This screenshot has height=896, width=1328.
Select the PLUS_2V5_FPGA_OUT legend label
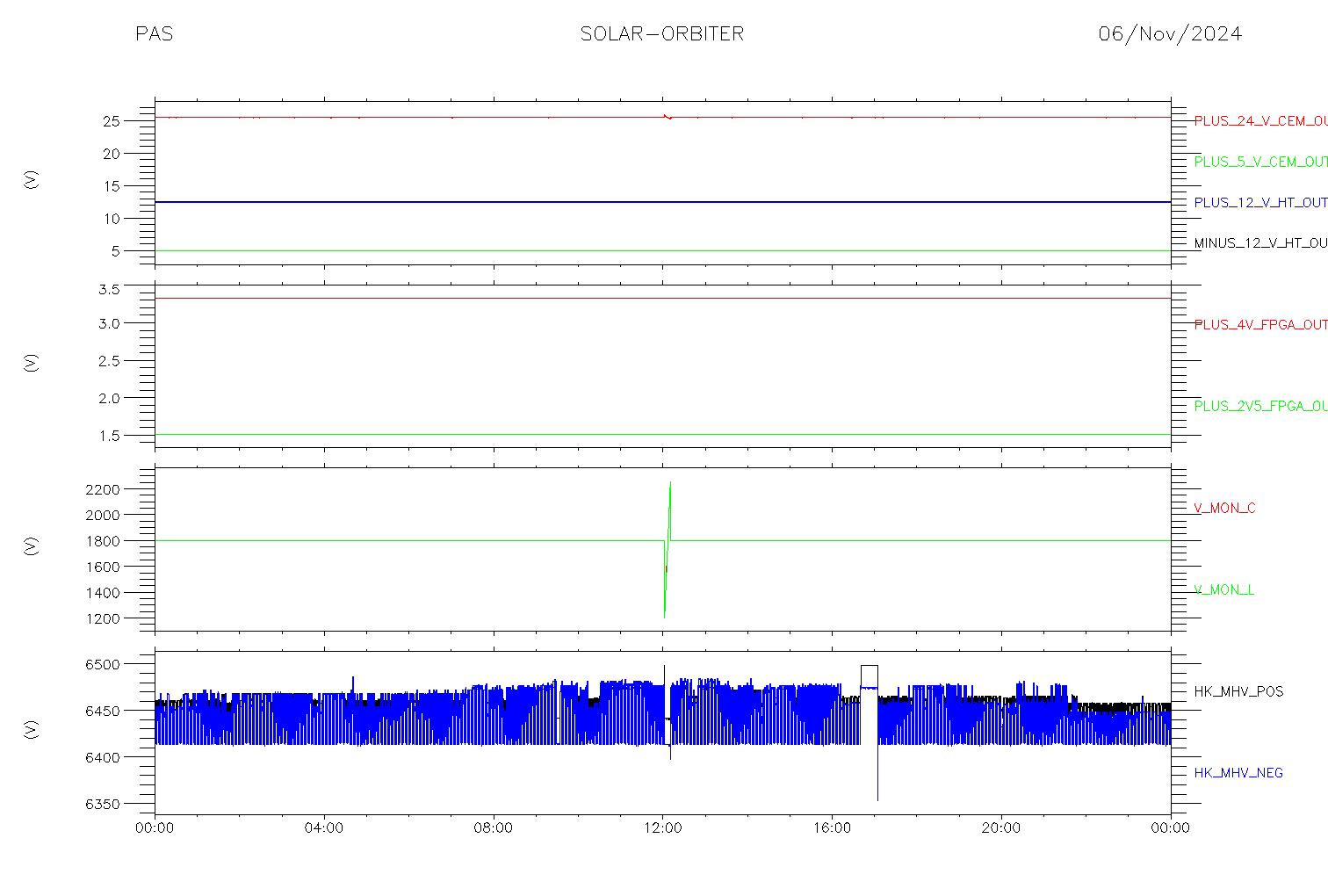coord(1260,406)
